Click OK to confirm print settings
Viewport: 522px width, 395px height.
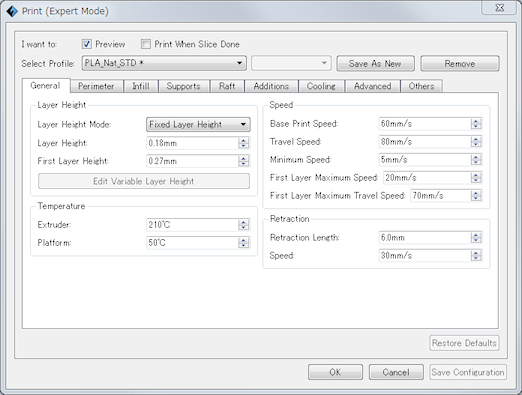coord(335,372)
